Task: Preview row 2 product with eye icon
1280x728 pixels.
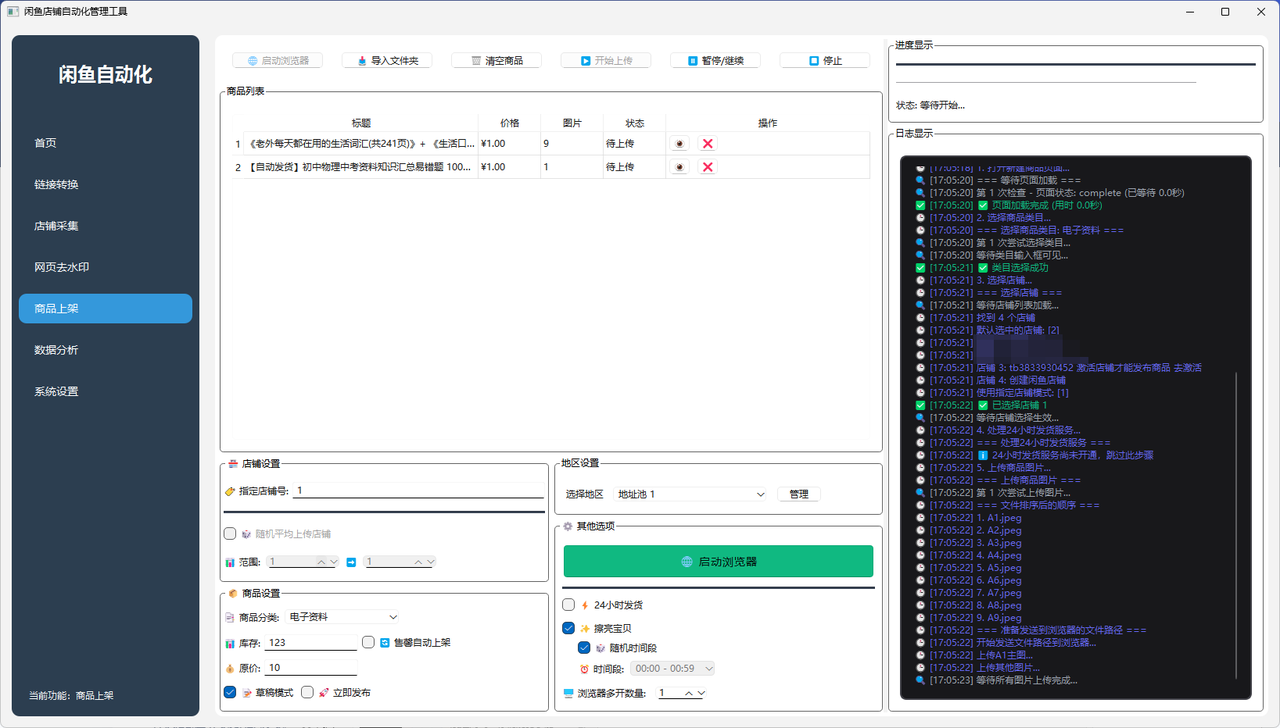Action: pyautogui.click(x=680, y=167)
